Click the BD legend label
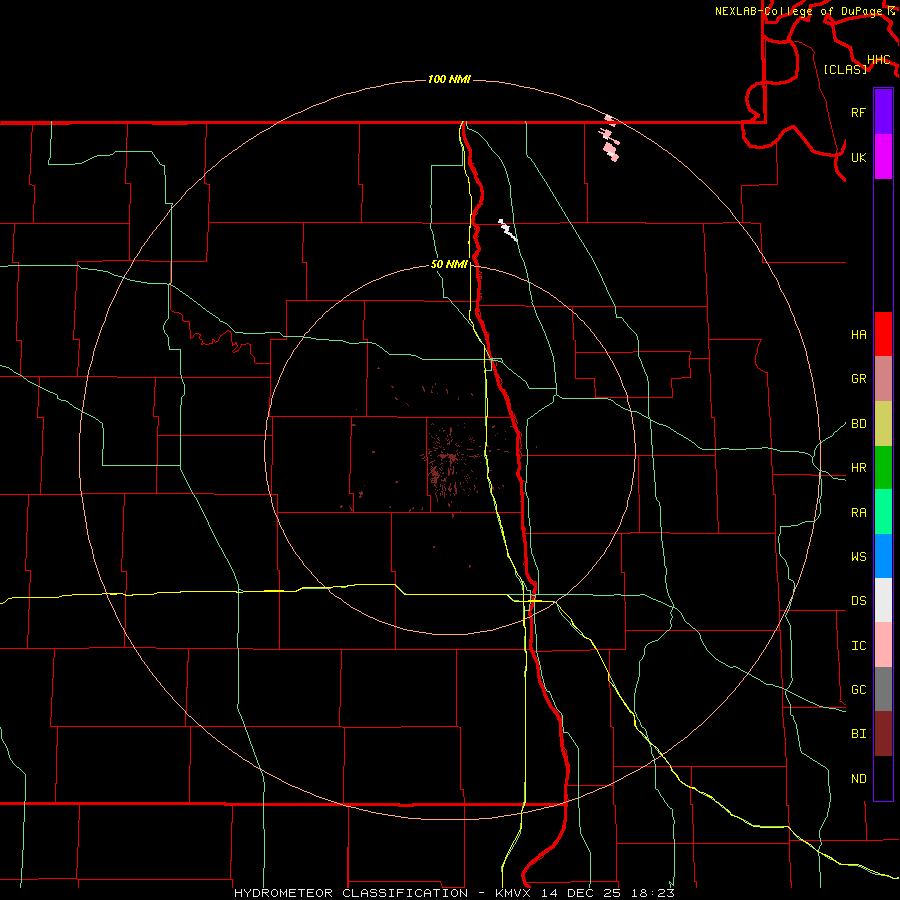The width and height of the screenshot is (900, 900). (x=858, y=424)
